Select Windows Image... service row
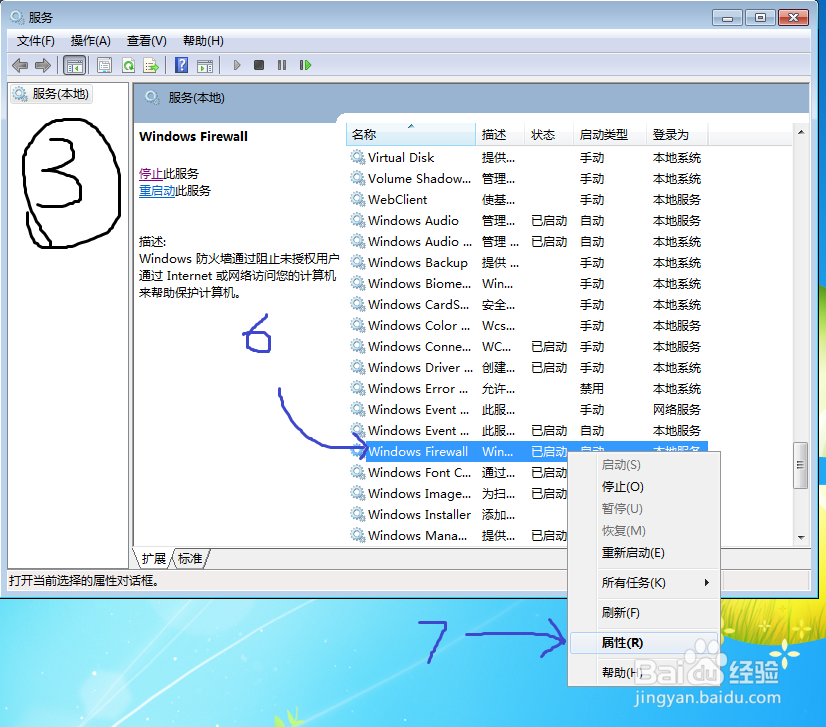The height and width of the screenshot is (727, 826). [458, 494]
